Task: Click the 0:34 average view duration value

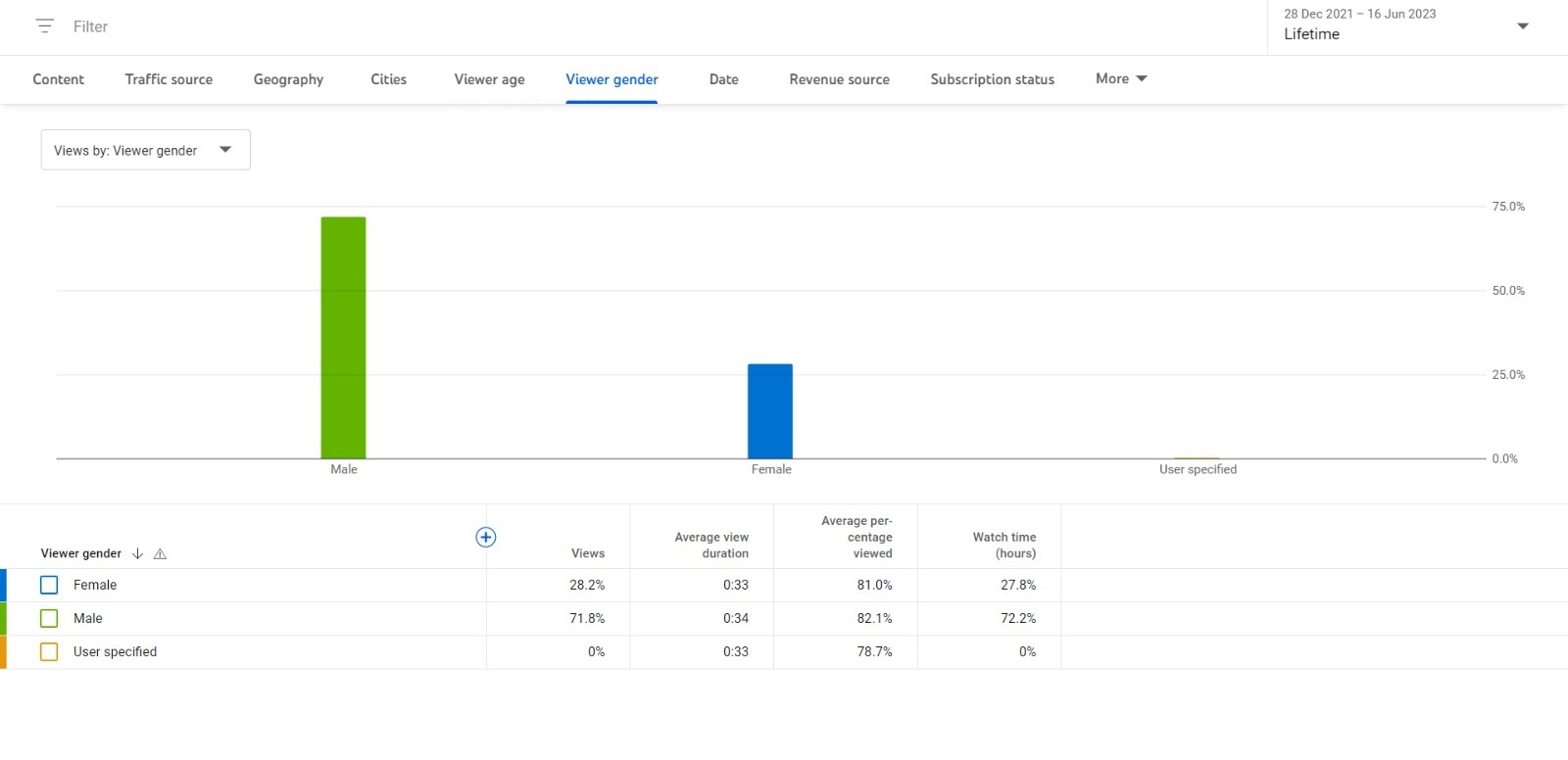Action: [736, 618]
